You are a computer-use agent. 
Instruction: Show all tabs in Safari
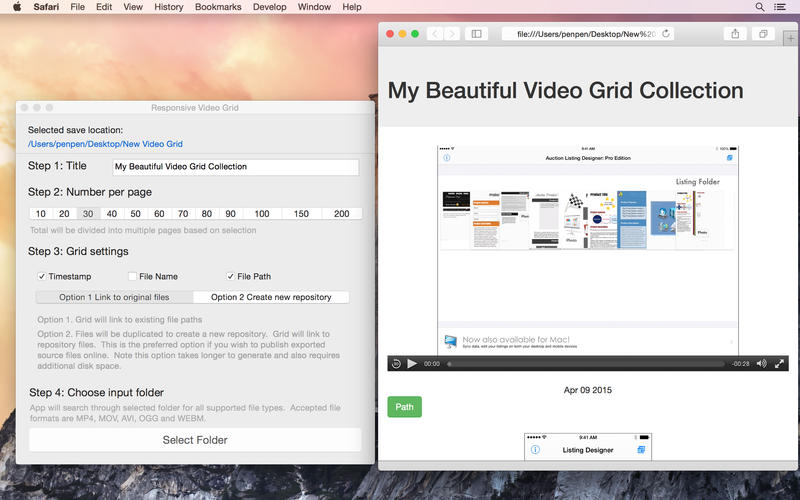click(x=763, y=34)
